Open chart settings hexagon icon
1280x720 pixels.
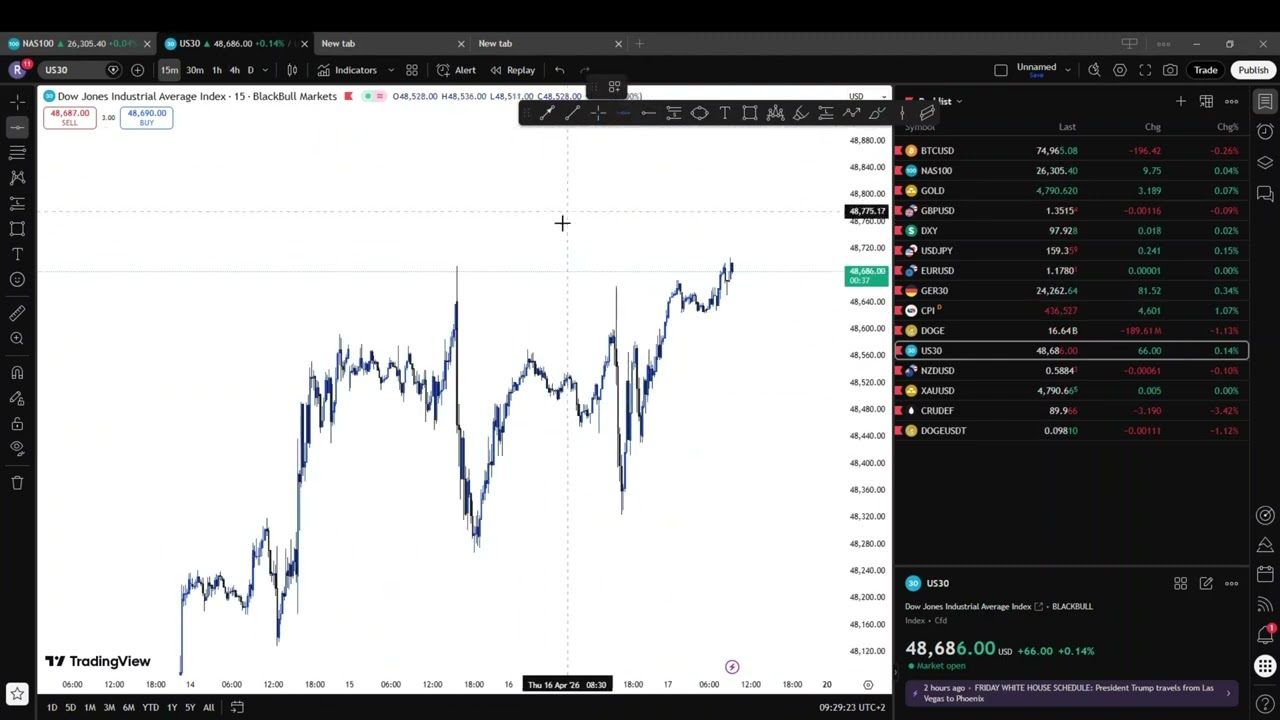(x=1120, y=70)
